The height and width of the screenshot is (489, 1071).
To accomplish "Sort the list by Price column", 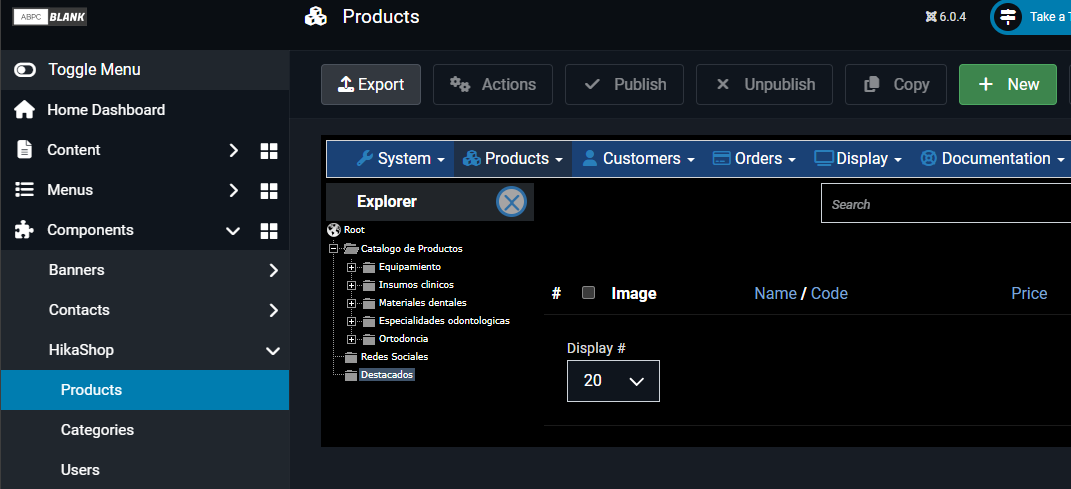I will tap(1028, 293).
